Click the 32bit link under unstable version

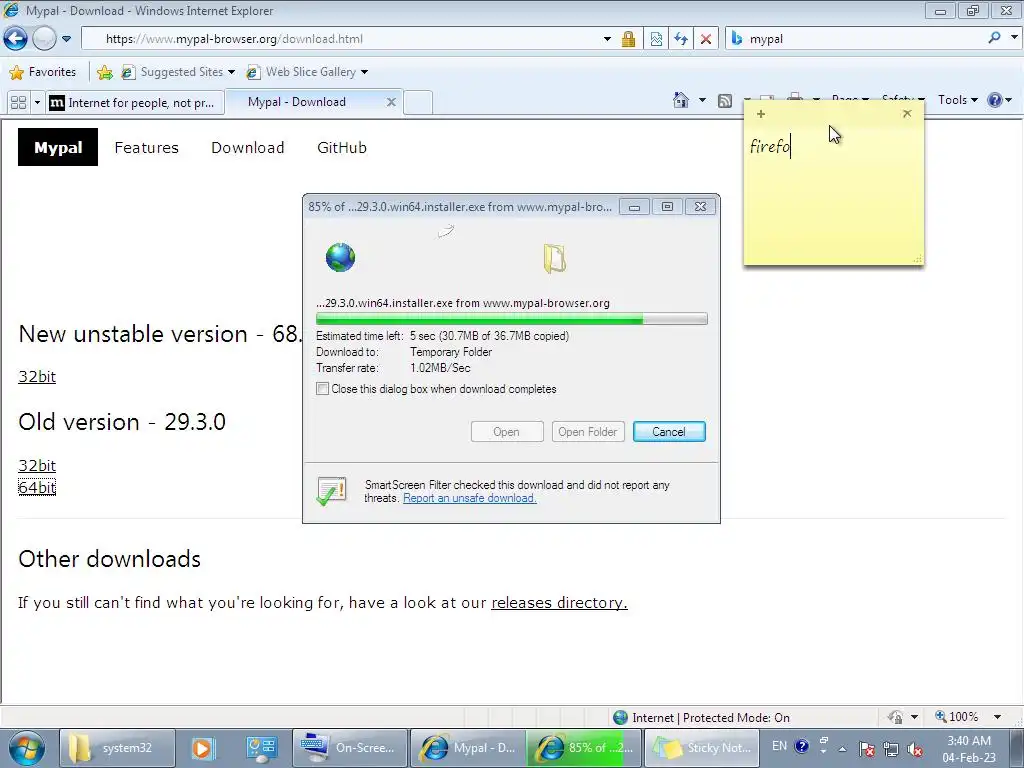37,377
